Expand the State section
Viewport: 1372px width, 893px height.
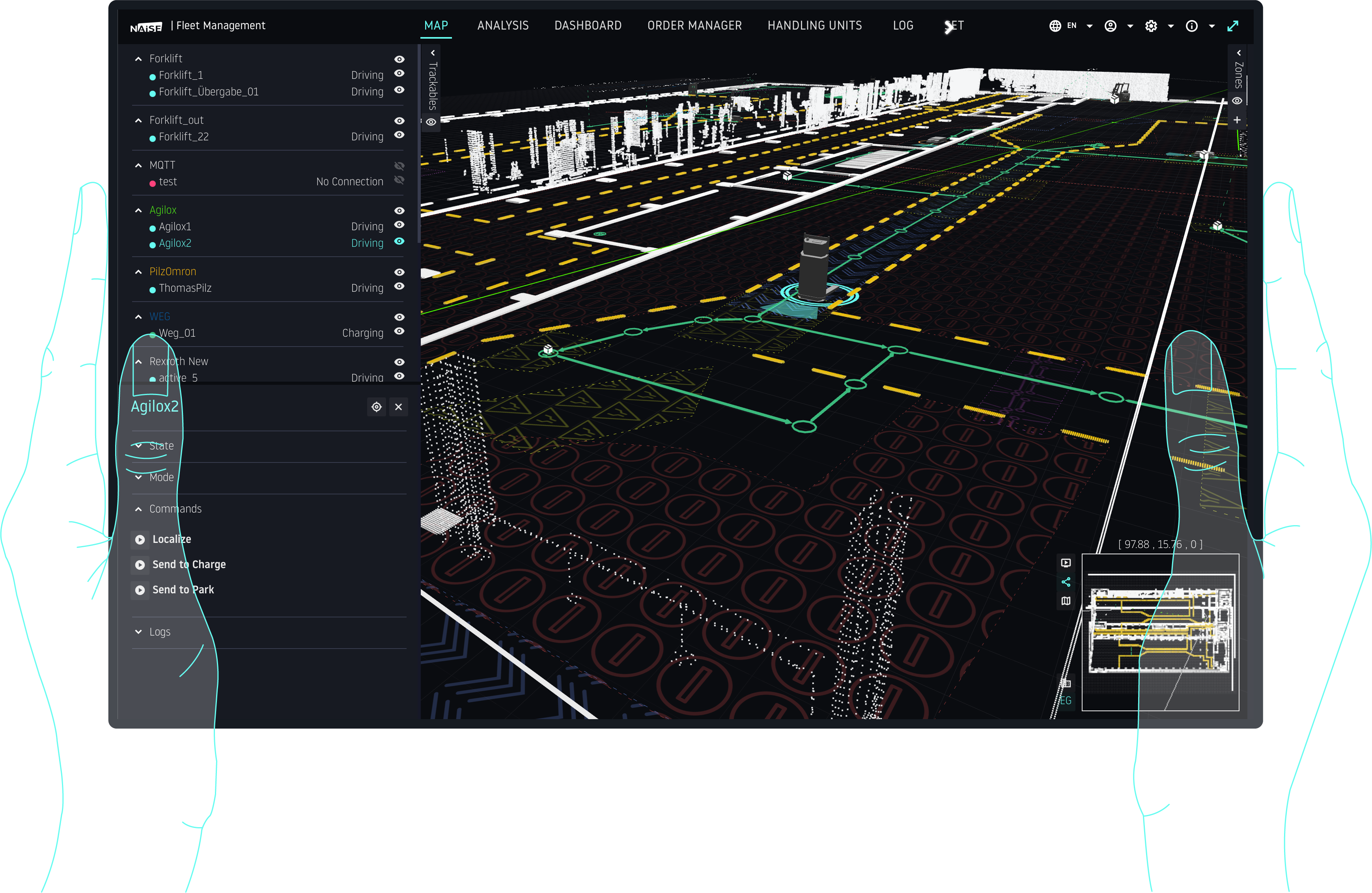139,446
